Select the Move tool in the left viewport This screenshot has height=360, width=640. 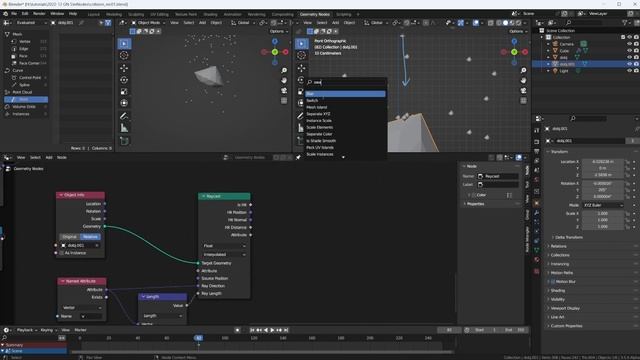[124, 68]
